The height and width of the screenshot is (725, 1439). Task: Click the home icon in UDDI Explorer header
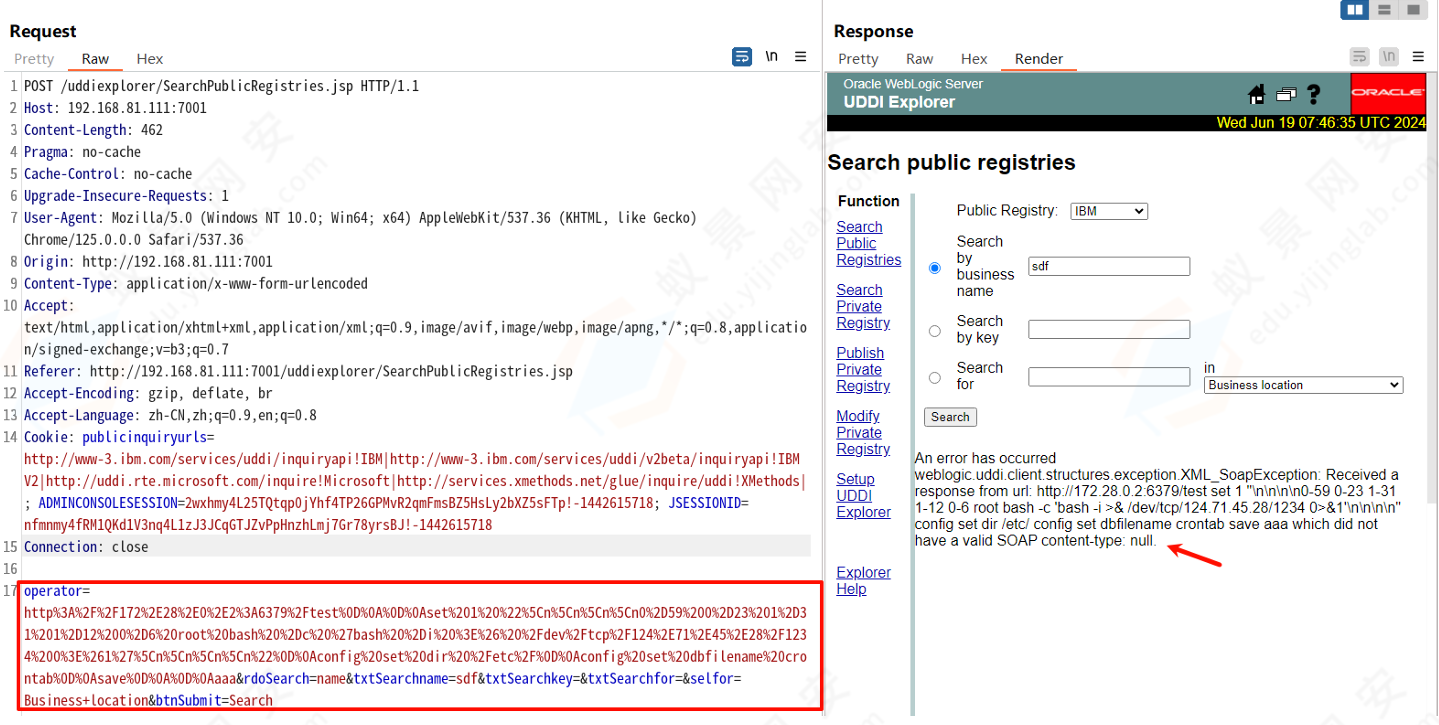tap(1257, 95)
